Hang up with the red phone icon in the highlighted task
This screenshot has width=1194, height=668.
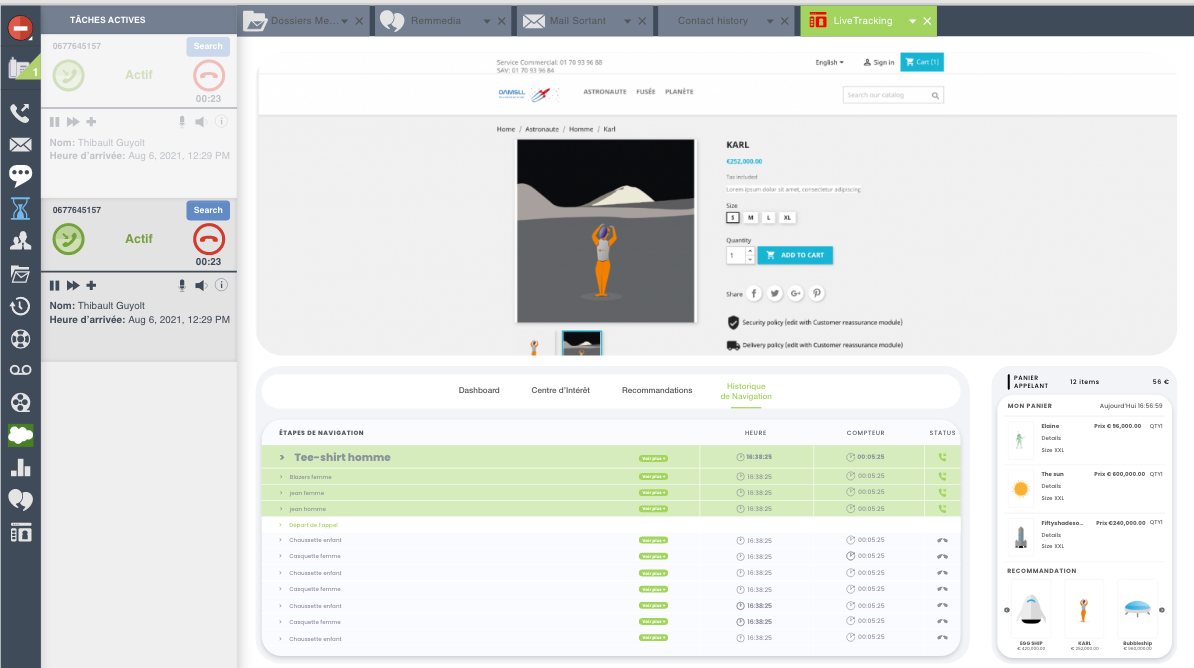(209, 239)
